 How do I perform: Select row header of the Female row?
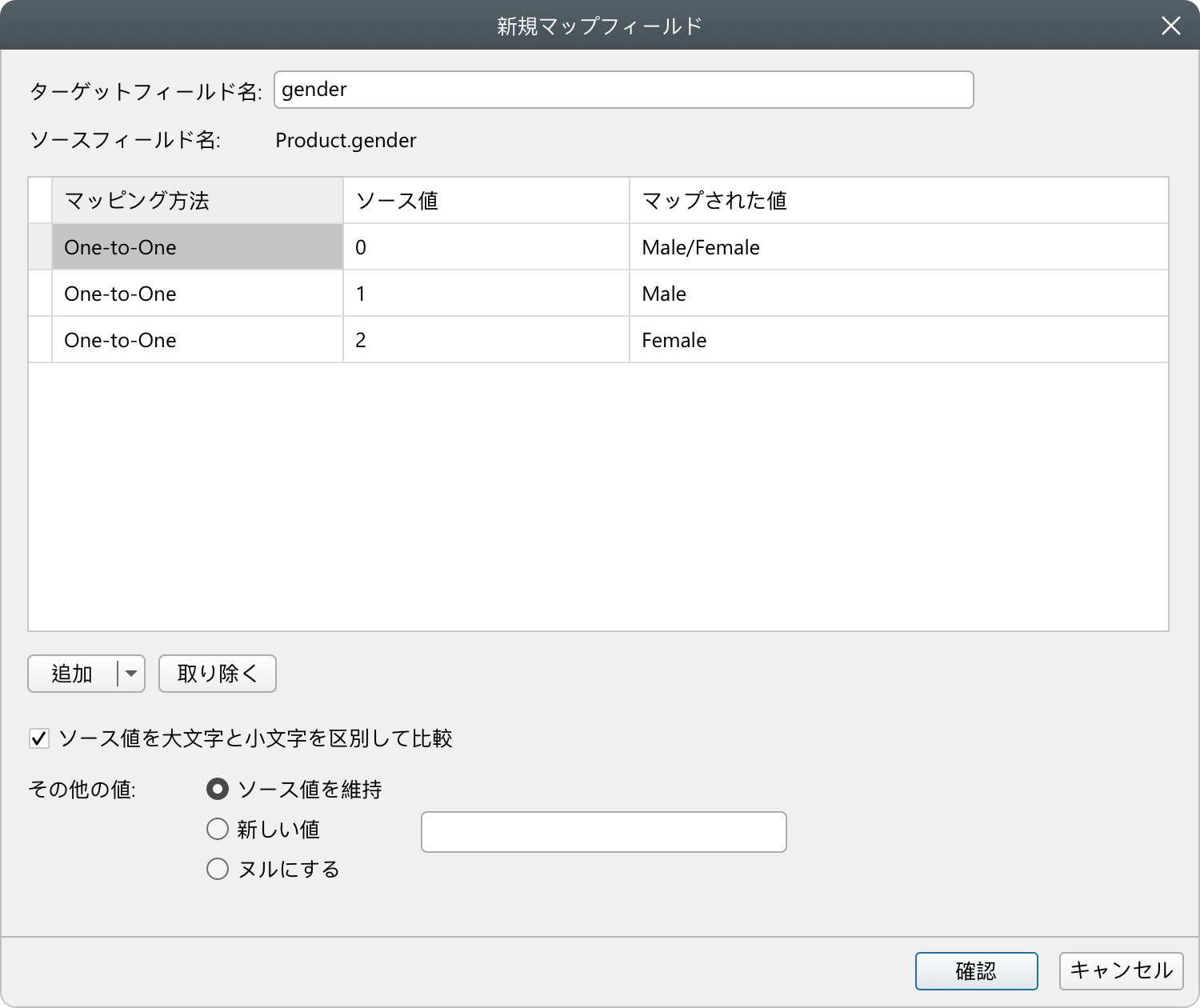[40, 339]
